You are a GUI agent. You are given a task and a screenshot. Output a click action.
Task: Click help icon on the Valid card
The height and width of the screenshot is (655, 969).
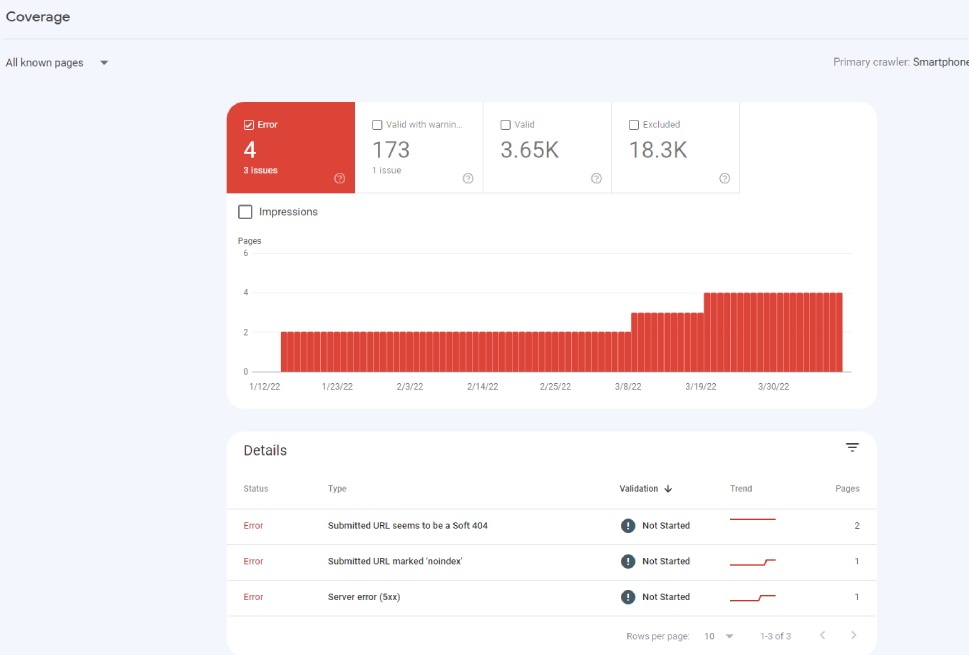coord(596,179)
